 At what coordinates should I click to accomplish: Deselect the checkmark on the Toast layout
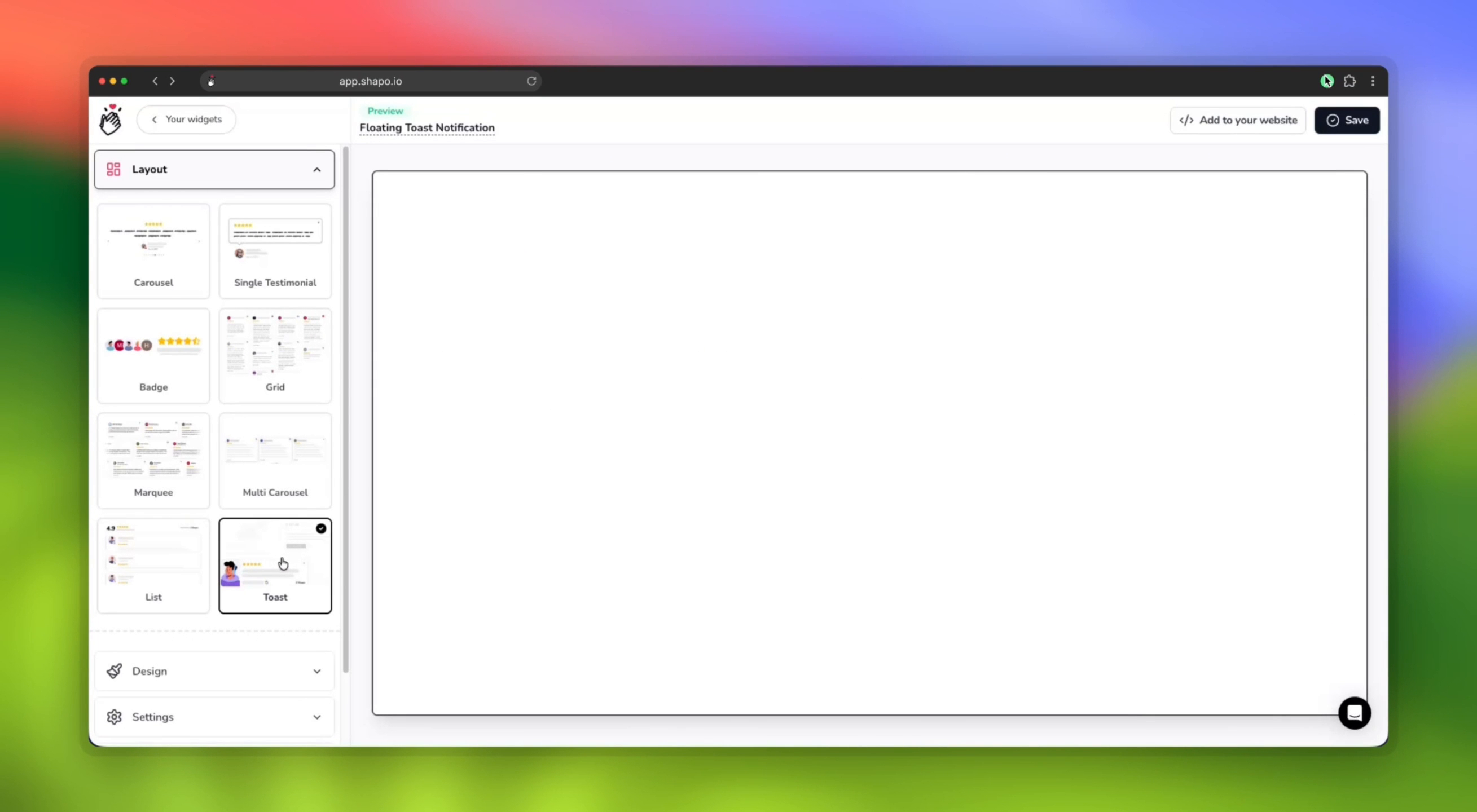(x=321, y=528)
